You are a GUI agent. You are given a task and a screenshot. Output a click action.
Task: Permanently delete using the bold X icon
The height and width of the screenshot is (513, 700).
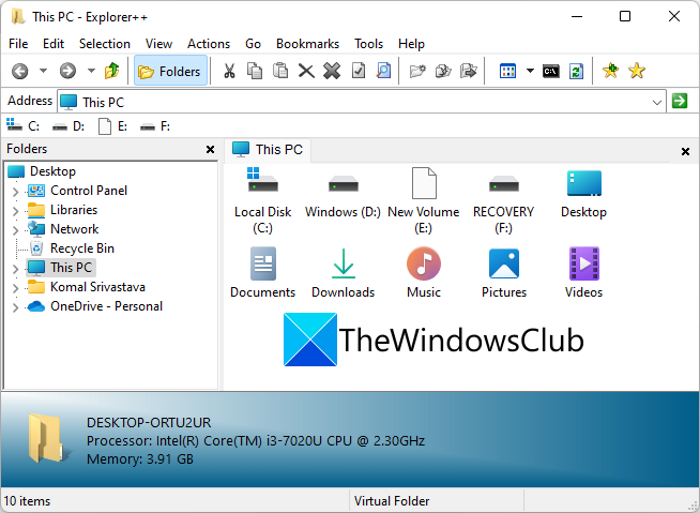click(332, 71)
